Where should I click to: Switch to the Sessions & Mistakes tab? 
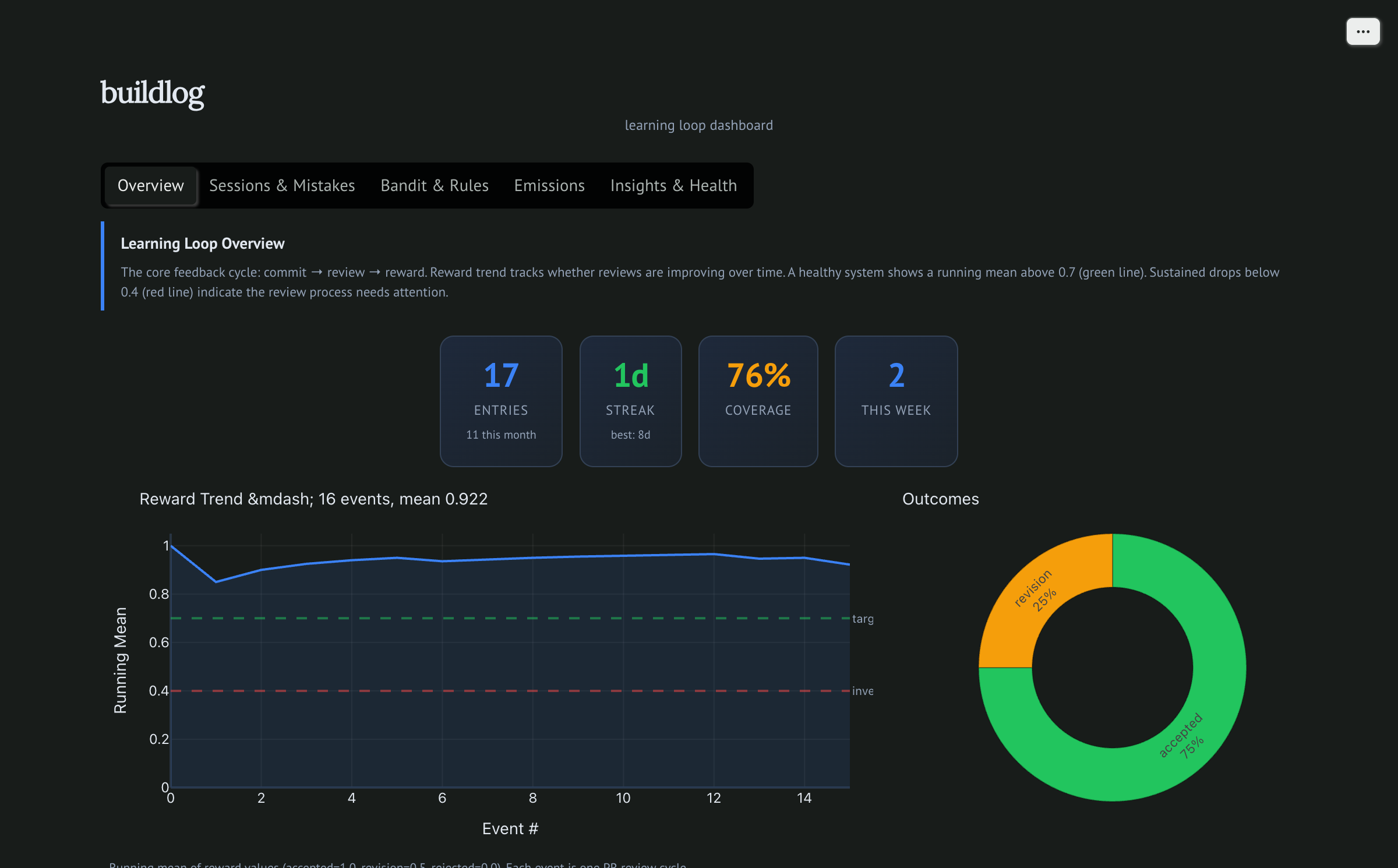282,185
